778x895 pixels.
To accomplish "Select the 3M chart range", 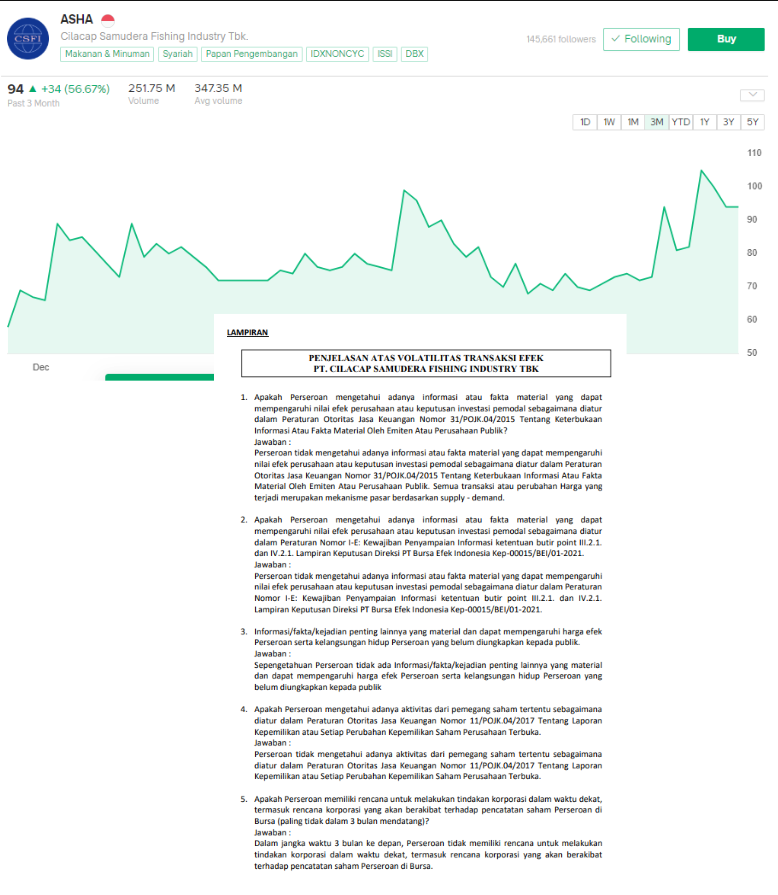I will (657, 122).
